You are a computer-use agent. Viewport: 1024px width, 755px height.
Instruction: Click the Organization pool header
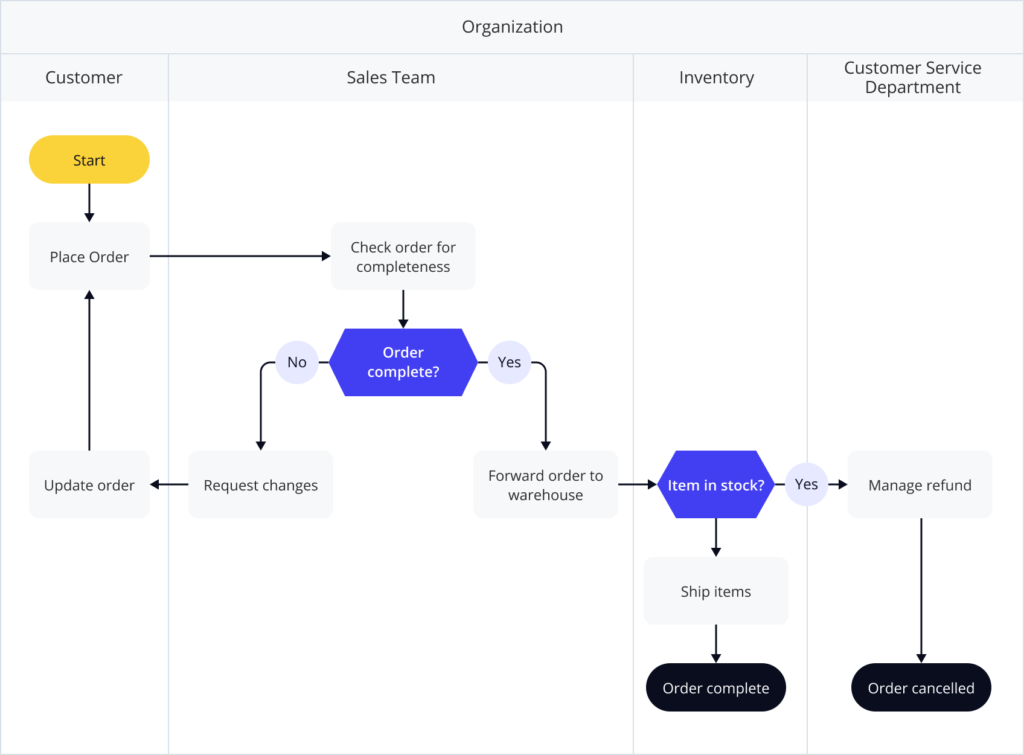512,27
